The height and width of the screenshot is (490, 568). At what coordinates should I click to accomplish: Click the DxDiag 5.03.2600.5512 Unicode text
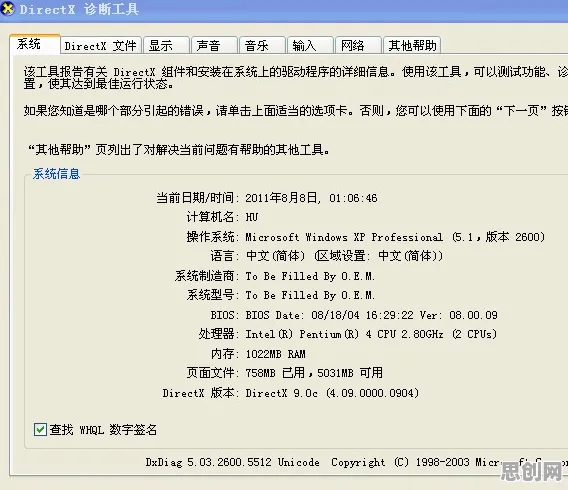pos(233,462)
